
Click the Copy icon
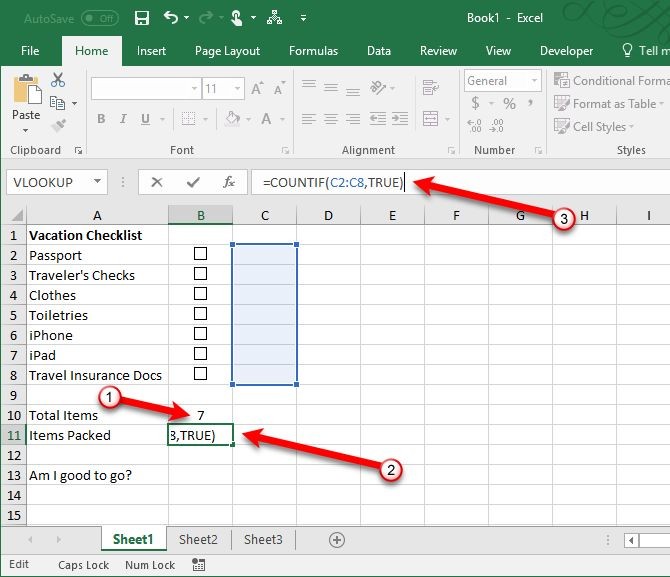[x=57, y=103]
